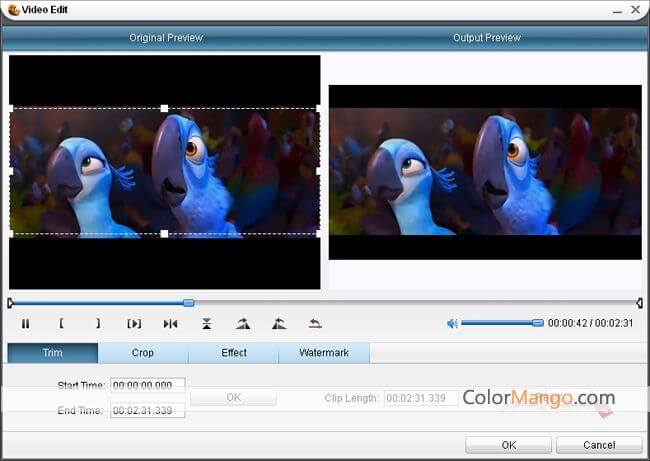Set trim end point with right bracket icon

[x=98, y=323]
